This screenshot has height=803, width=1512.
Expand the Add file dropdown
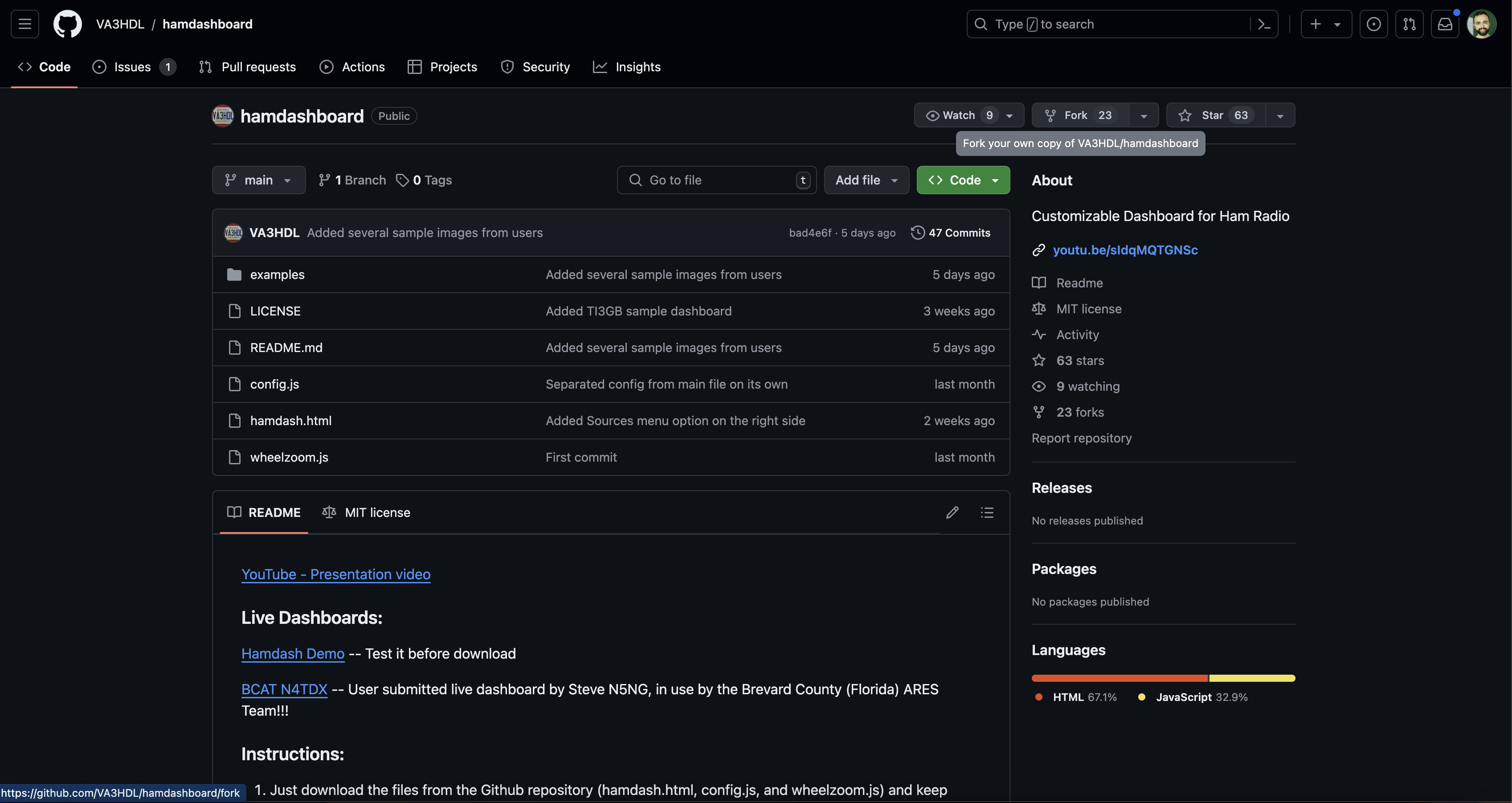866,180
